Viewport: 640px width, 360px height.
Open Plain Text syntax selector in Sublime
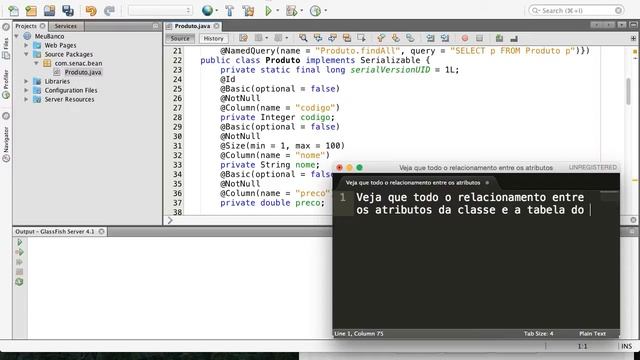[x=593, y=333]
